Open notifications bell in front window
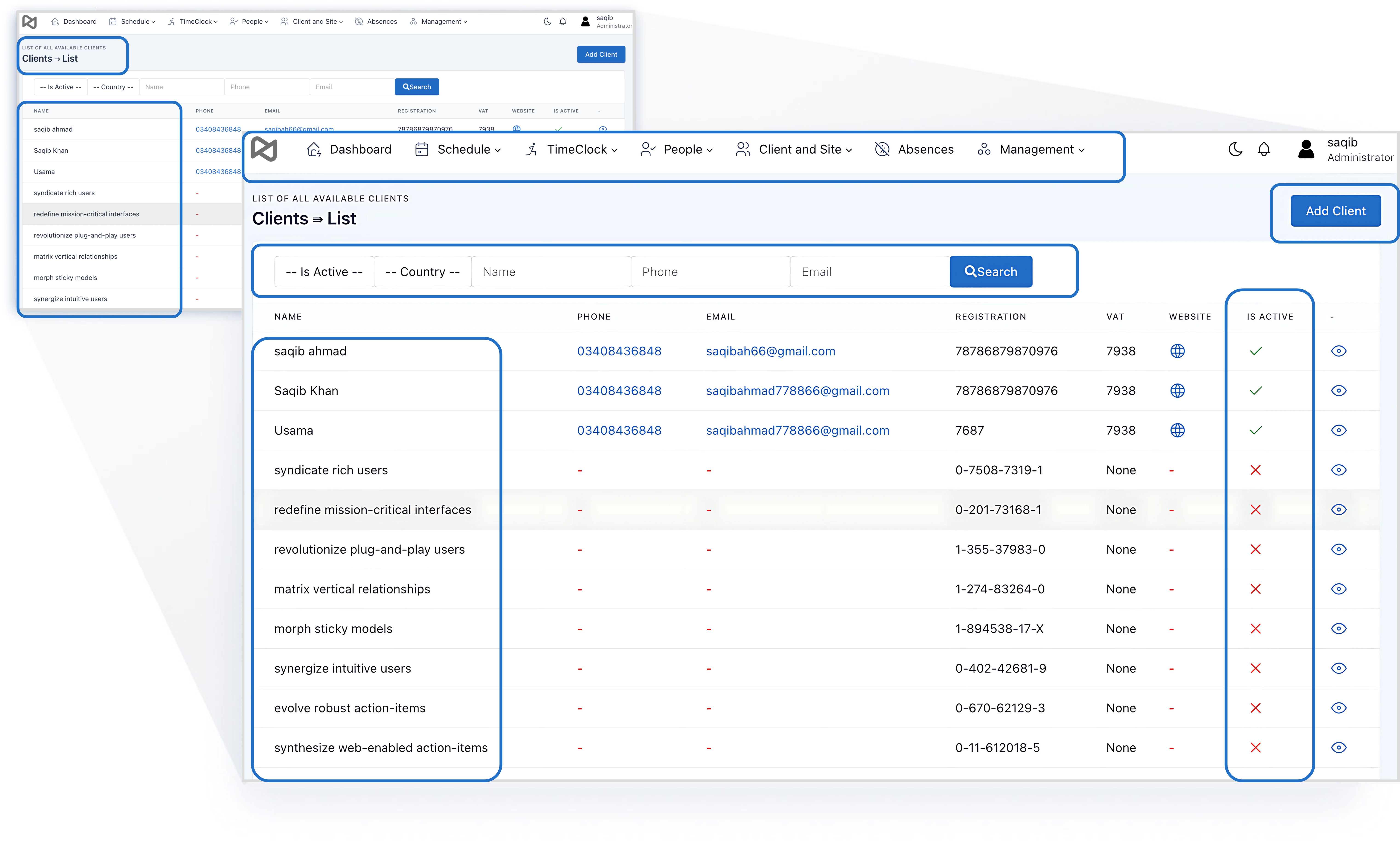This screenshot has height=848, width=1400. click(x=1264, y=149)
